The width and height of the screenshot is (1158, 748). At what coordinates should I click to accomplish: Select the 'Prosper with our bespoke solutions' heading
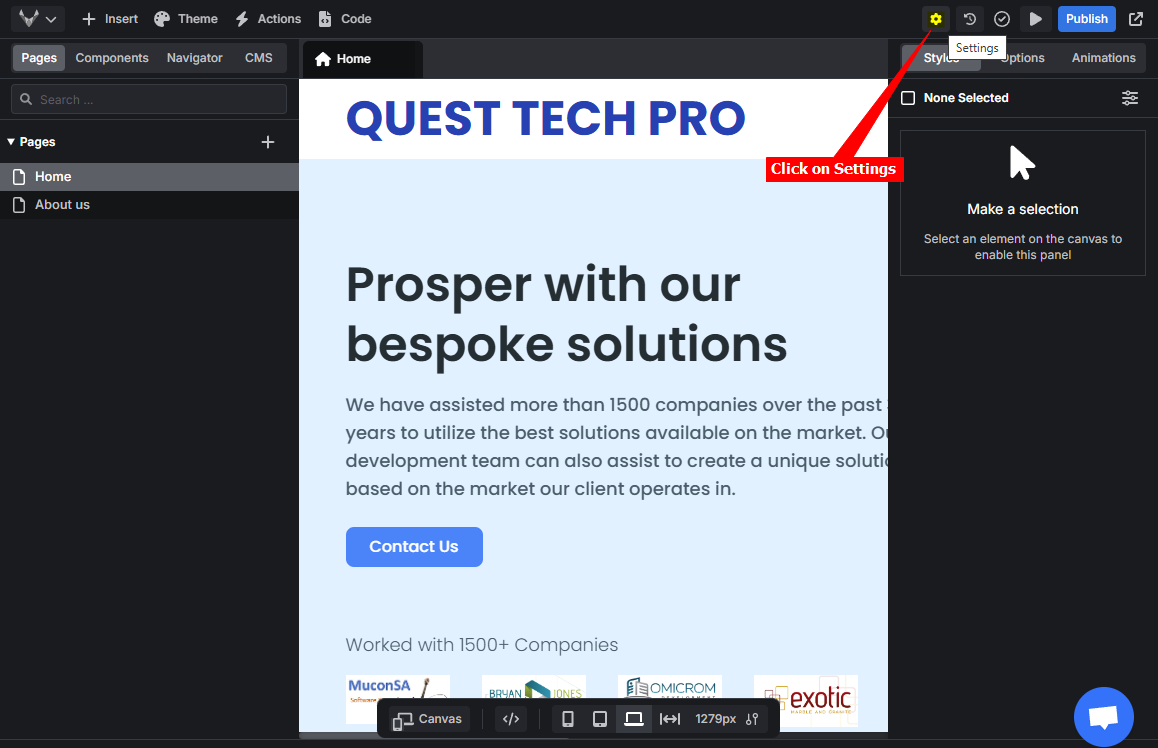tap(566, 314)
